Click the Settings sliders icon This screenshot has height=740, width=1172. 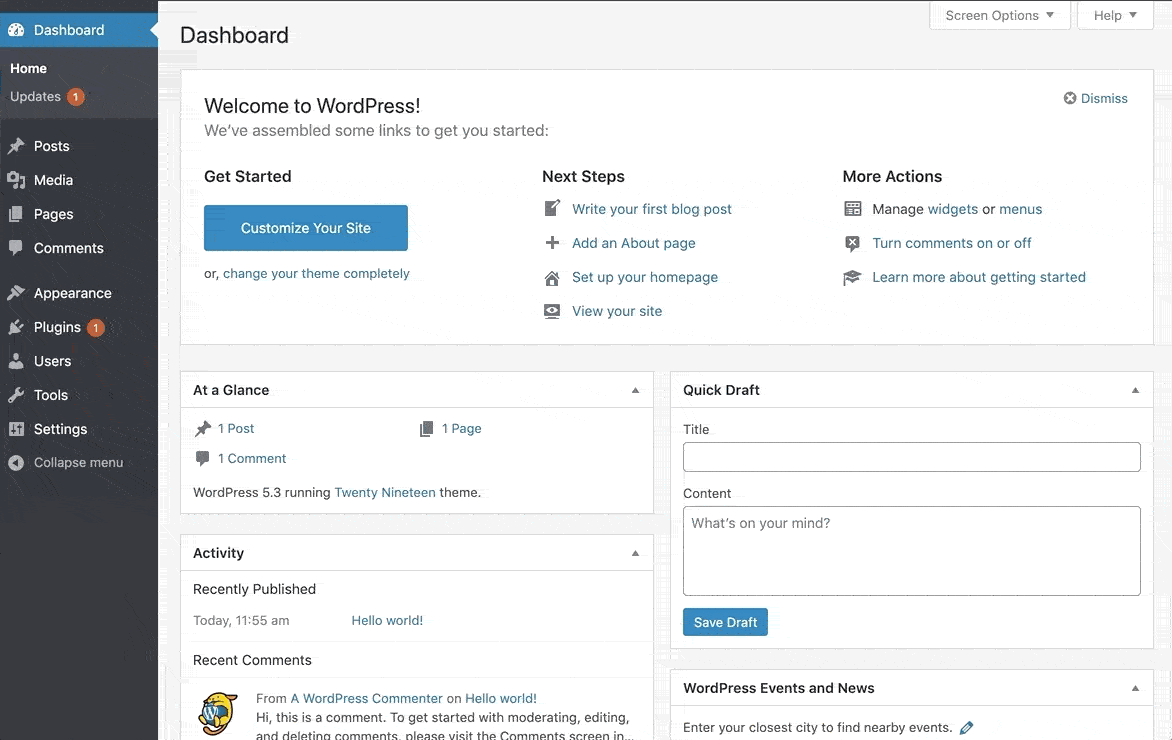coord(16,429)
